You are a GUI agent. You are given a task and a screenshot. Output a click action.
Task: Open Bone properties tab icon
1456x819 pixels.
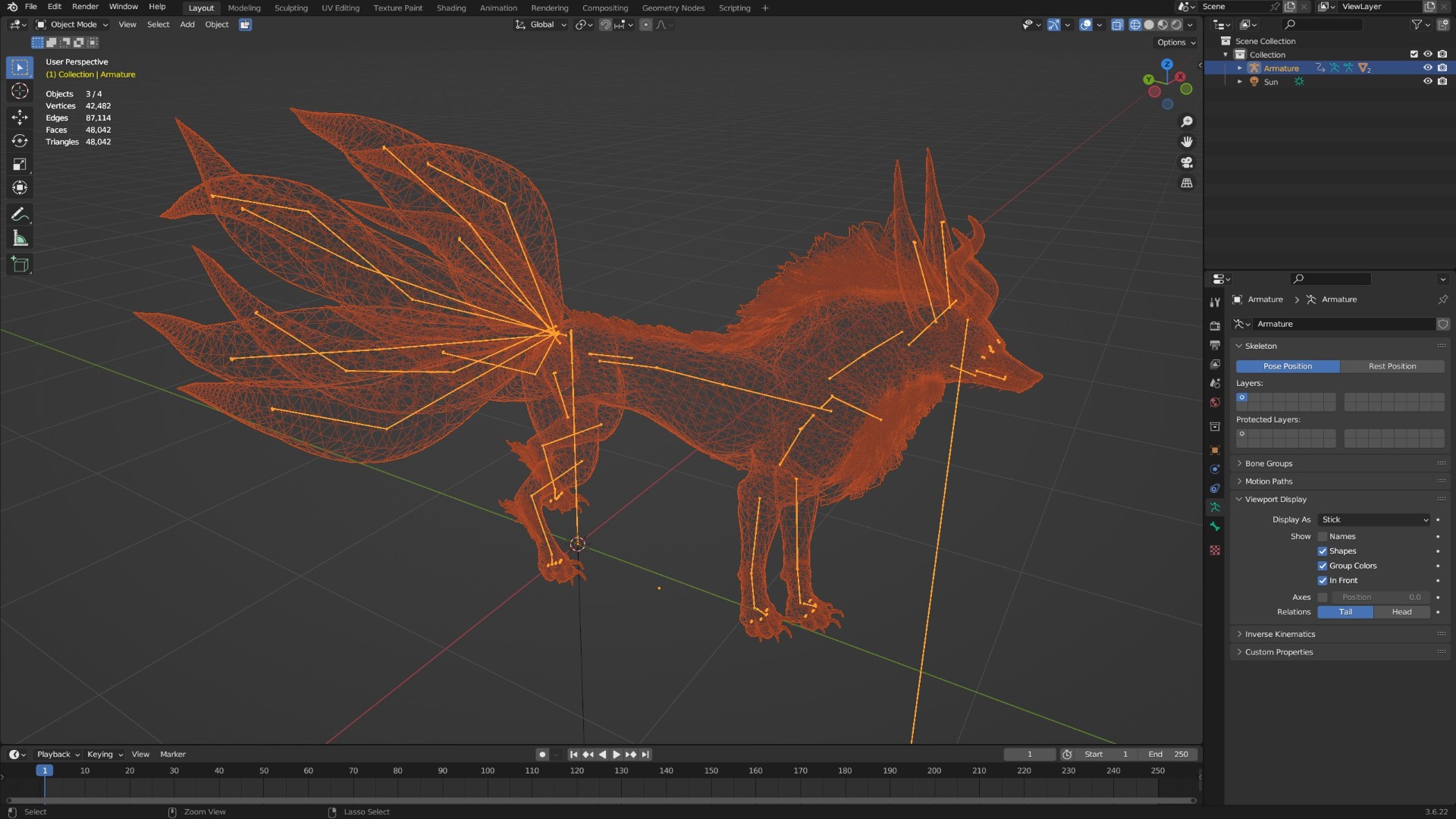(1215, 526)
